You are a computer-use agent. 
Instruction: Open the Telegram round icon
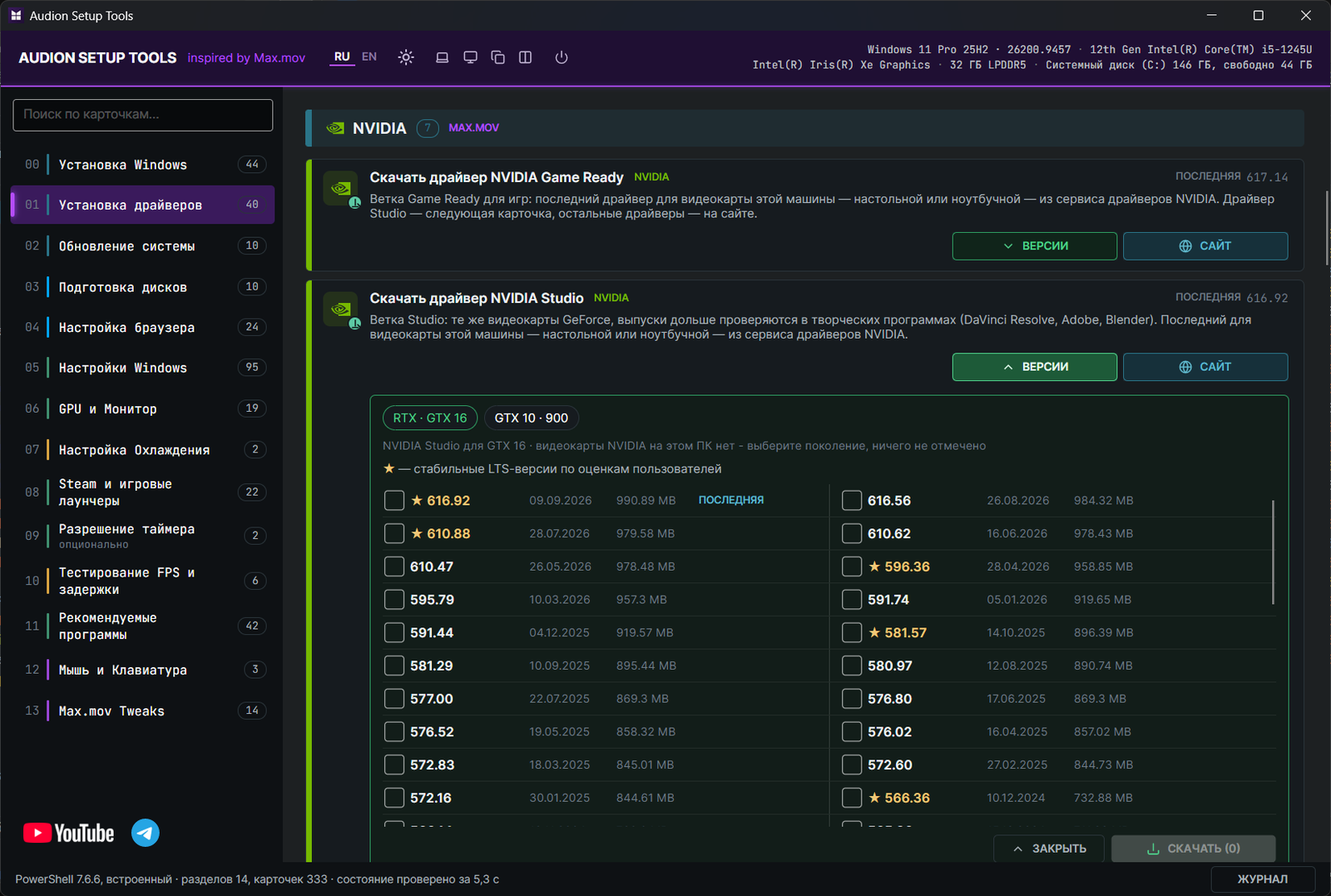146,833
